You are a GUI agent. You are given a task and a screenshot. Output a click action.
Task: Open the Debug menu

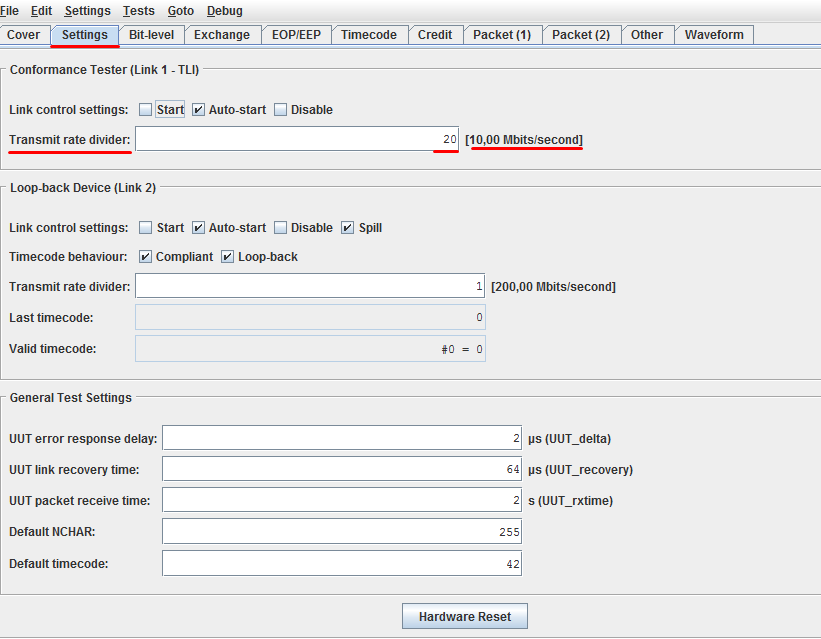(x=224, y=11)
